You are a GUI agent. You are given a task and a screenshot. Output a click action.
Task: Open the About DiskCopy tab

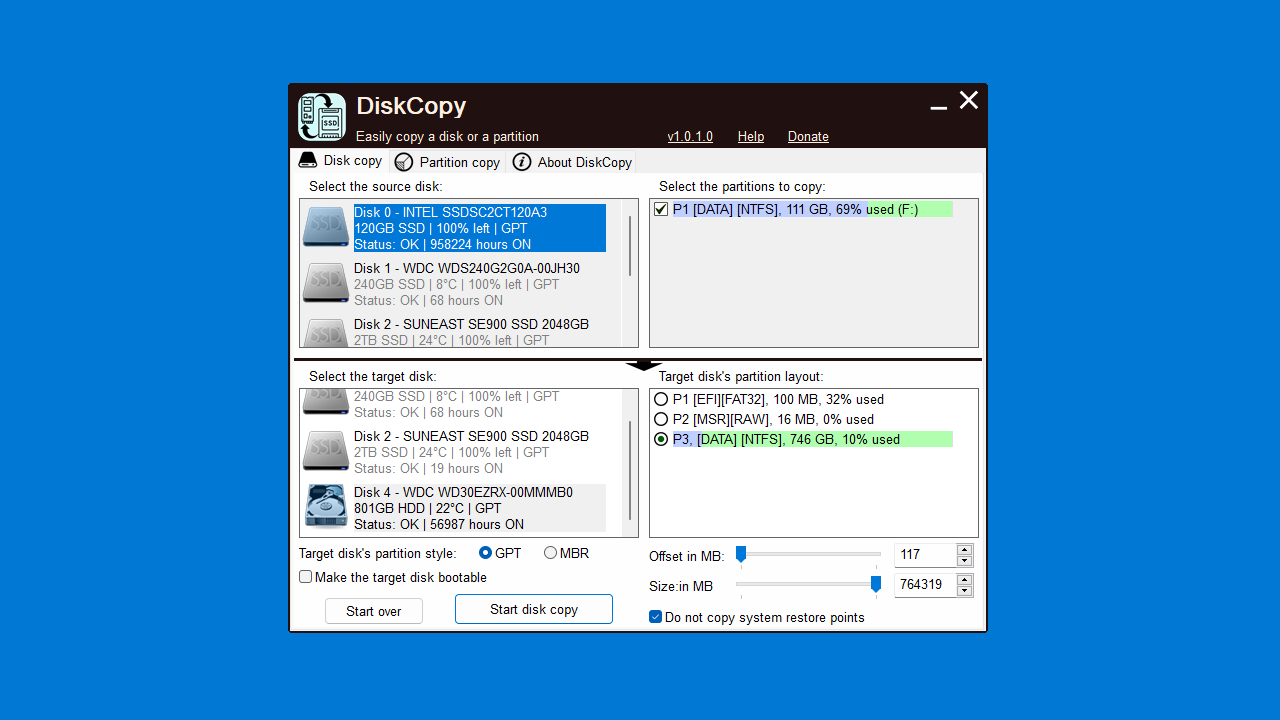573,162
